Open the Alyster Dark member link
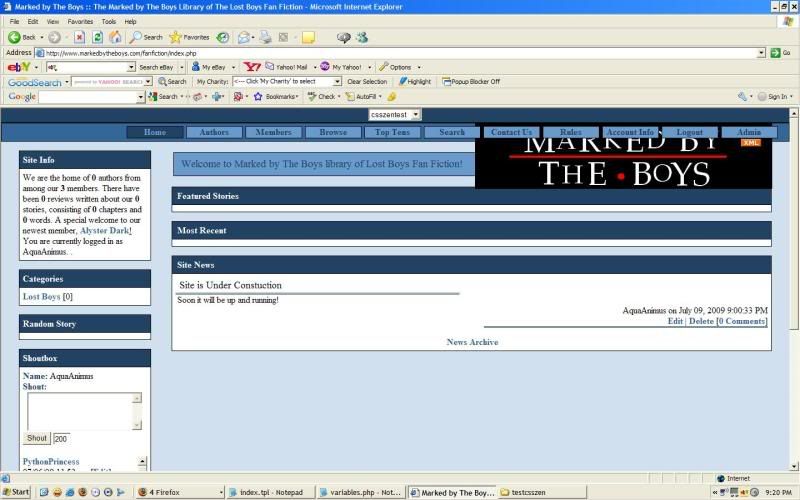The height and width of the screenshot is (500, 800). 106,231
